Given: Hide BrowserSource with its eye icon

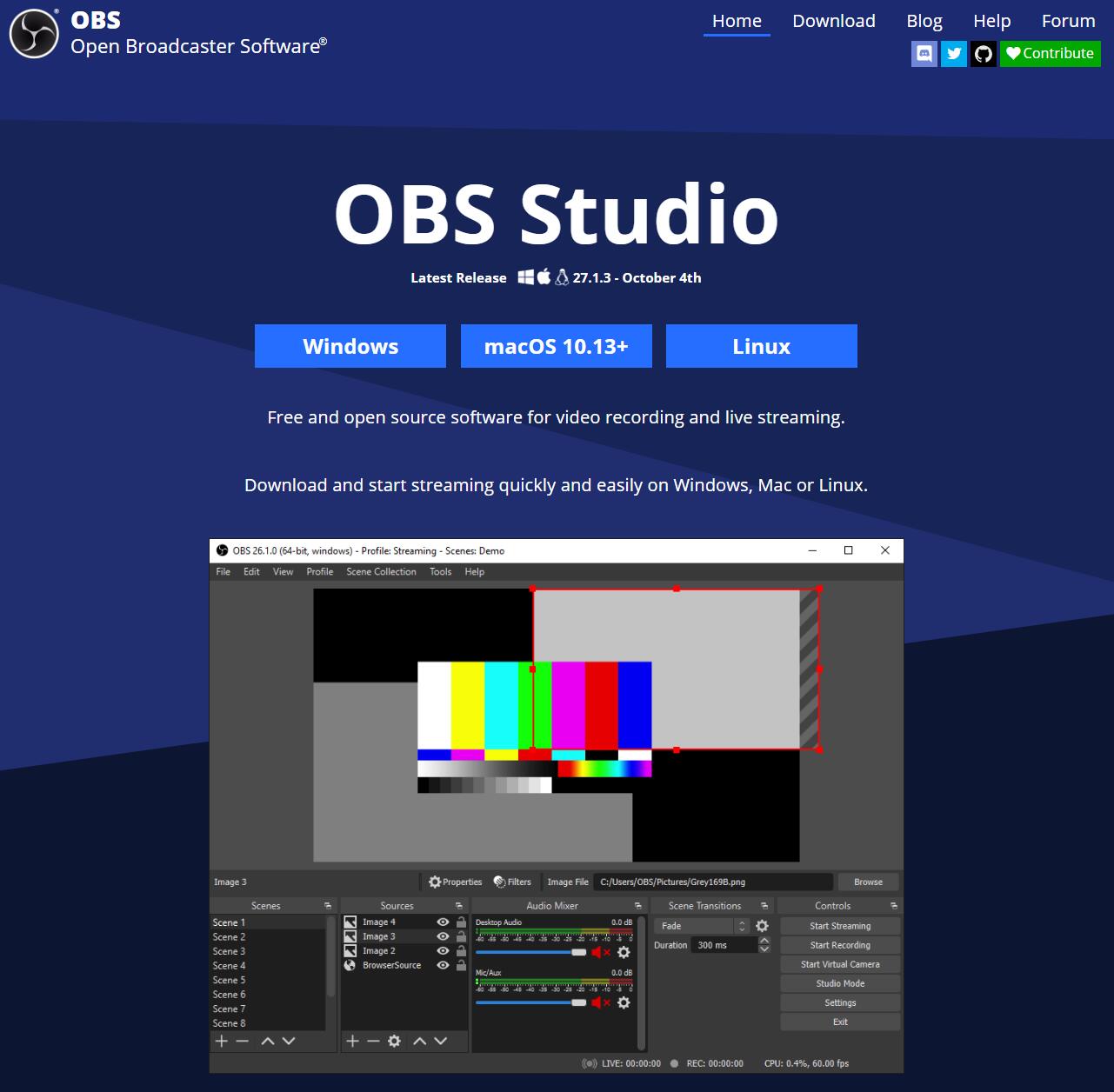Looking at the screenshot, I should (x=443, y=965).
